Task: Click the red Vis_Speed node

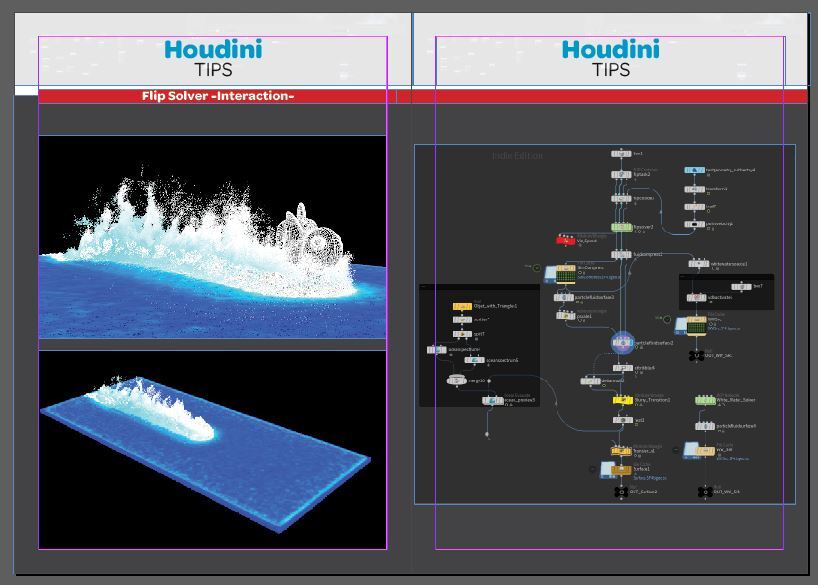Action: pyautogui.click(x=566, y=240)
